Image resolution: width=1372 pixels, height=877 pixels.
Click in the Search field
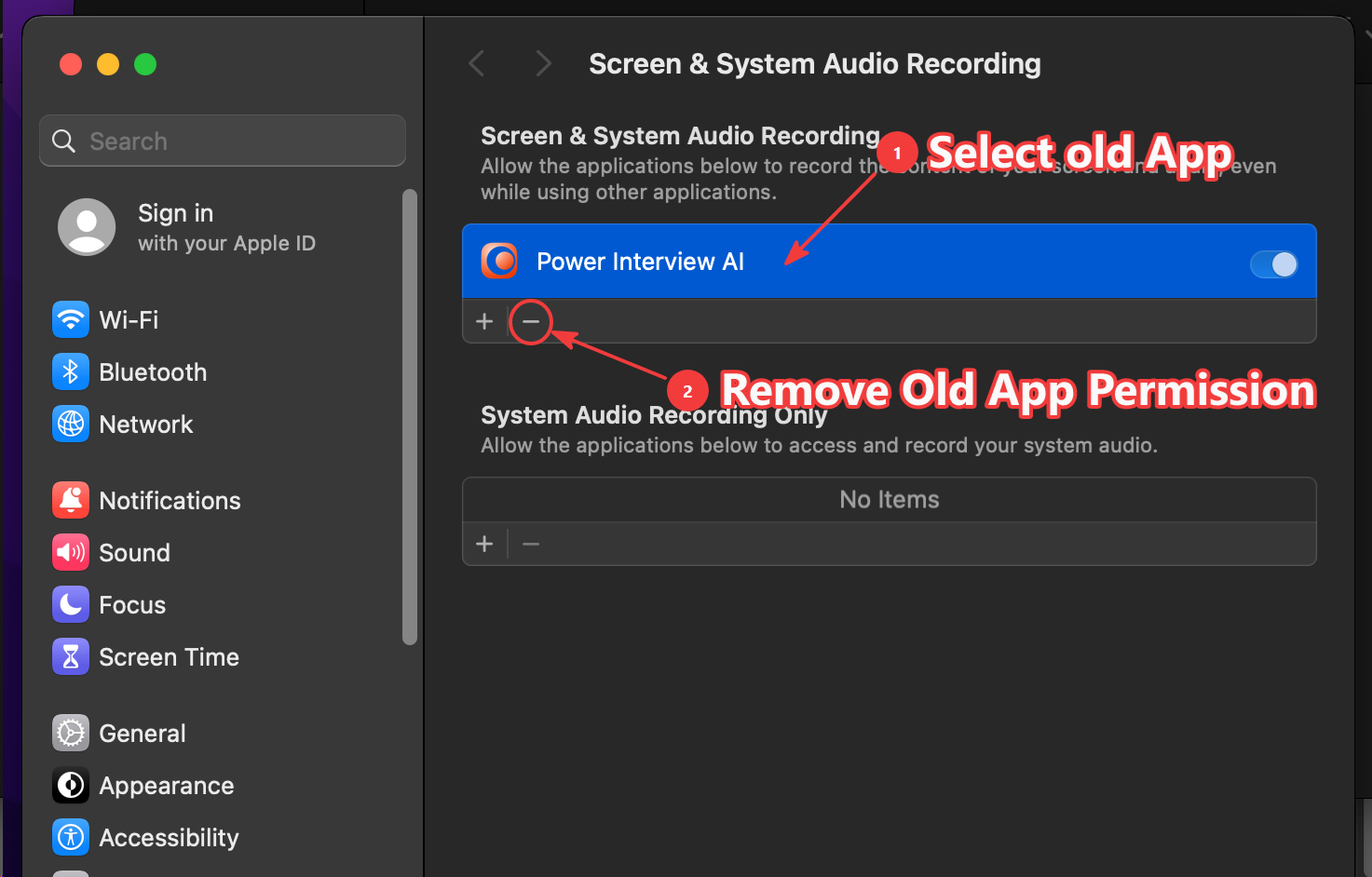click(223, 141)
